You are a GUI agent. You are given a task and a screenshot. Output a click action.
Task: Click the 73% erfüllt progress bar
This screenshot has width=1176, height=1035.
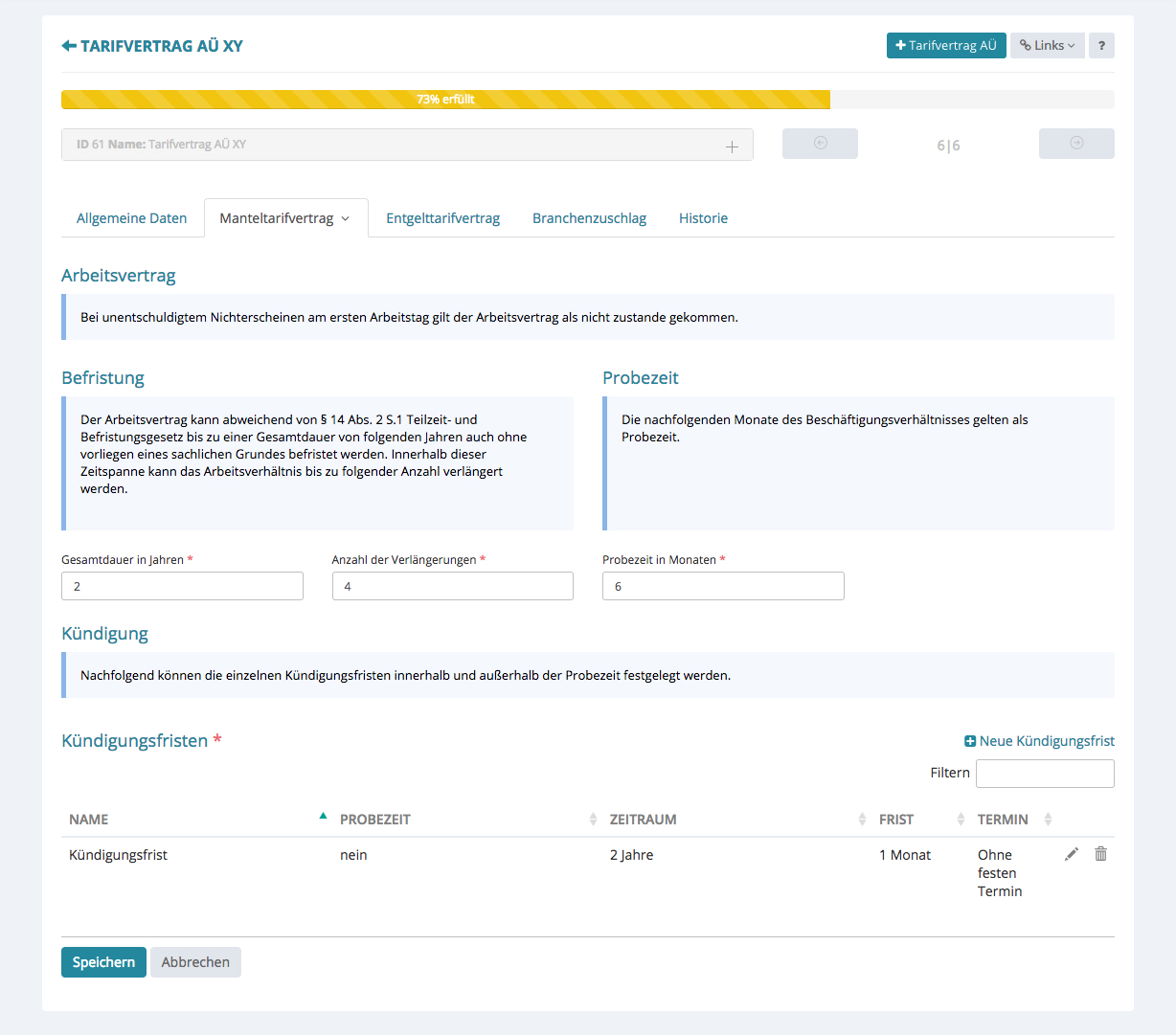[445, 100]
